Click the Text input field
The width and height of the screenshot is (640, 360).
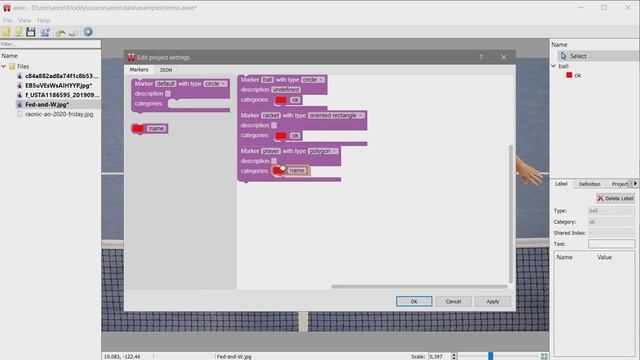pos(611,244)
